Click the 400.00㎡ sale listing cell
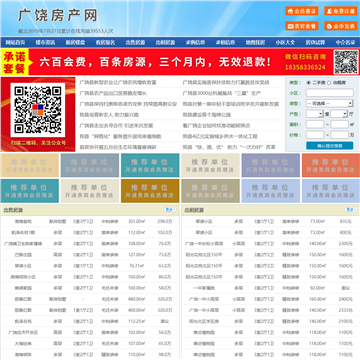The height and width of the screenshot is (360, 360). point(136,310)
